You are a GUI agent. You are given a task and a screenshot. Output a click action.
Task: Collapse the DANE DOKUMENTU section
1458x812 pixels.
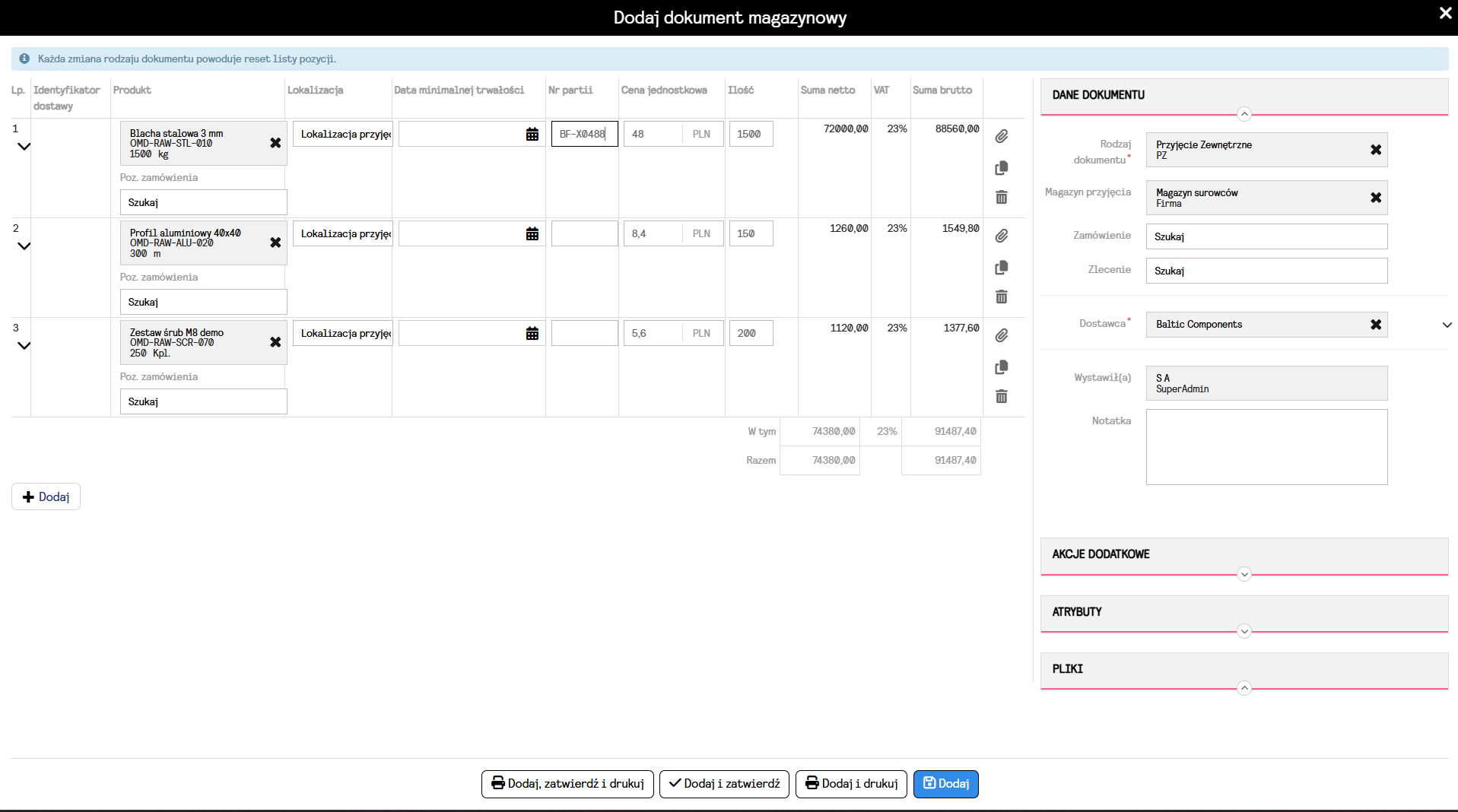click(1244, 114)
